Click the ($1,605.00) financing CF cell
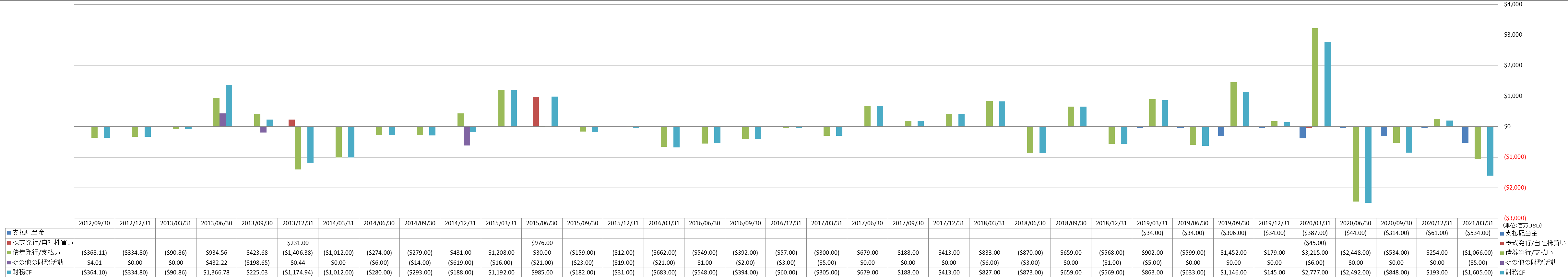 click(x=1477, y=272)
